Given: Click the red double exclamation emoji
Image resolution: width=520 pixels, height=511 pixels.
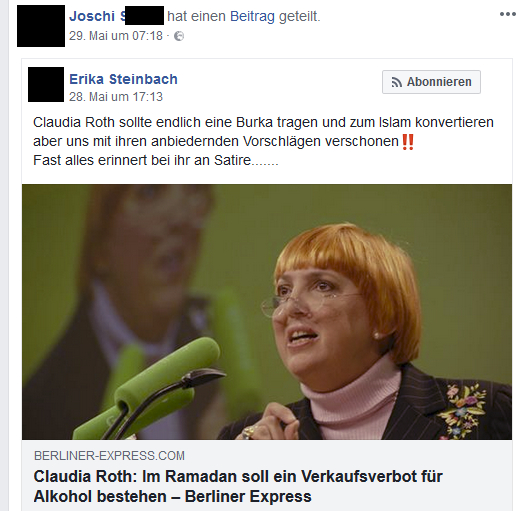Looking at the screenshot, I should point(408,142).
